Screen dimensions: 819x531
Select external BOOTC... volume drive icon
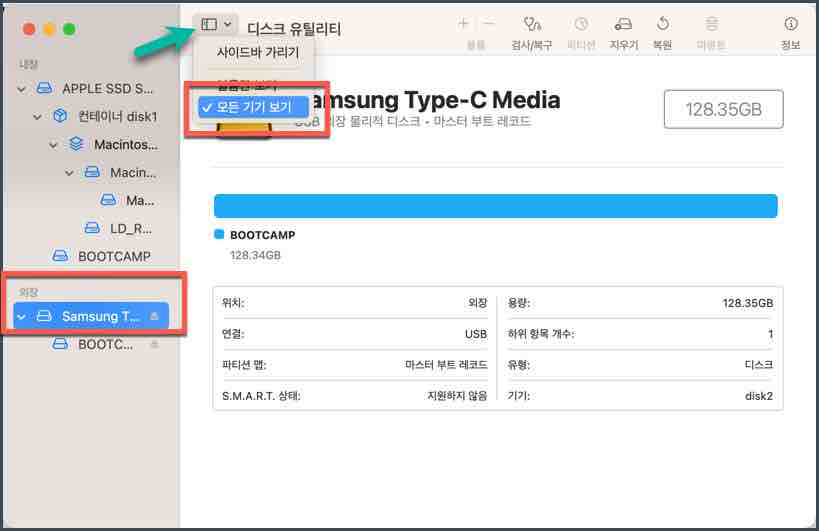click(x=60, y=344)
